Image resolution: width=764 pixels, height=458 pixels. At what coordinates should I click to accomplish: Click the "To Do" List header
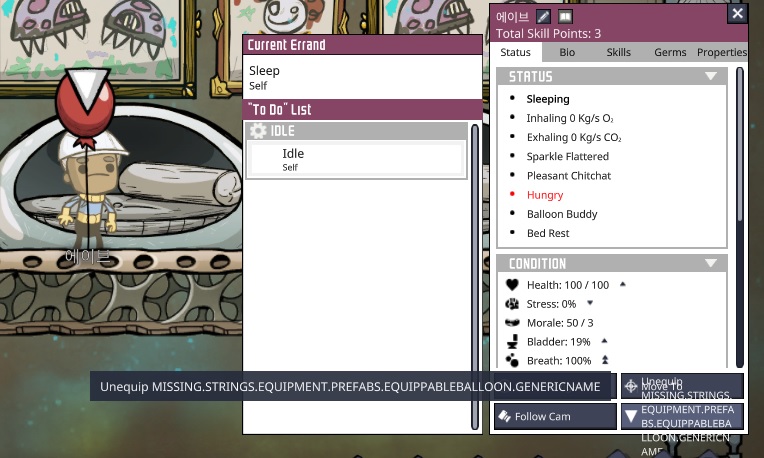point(362,110)
